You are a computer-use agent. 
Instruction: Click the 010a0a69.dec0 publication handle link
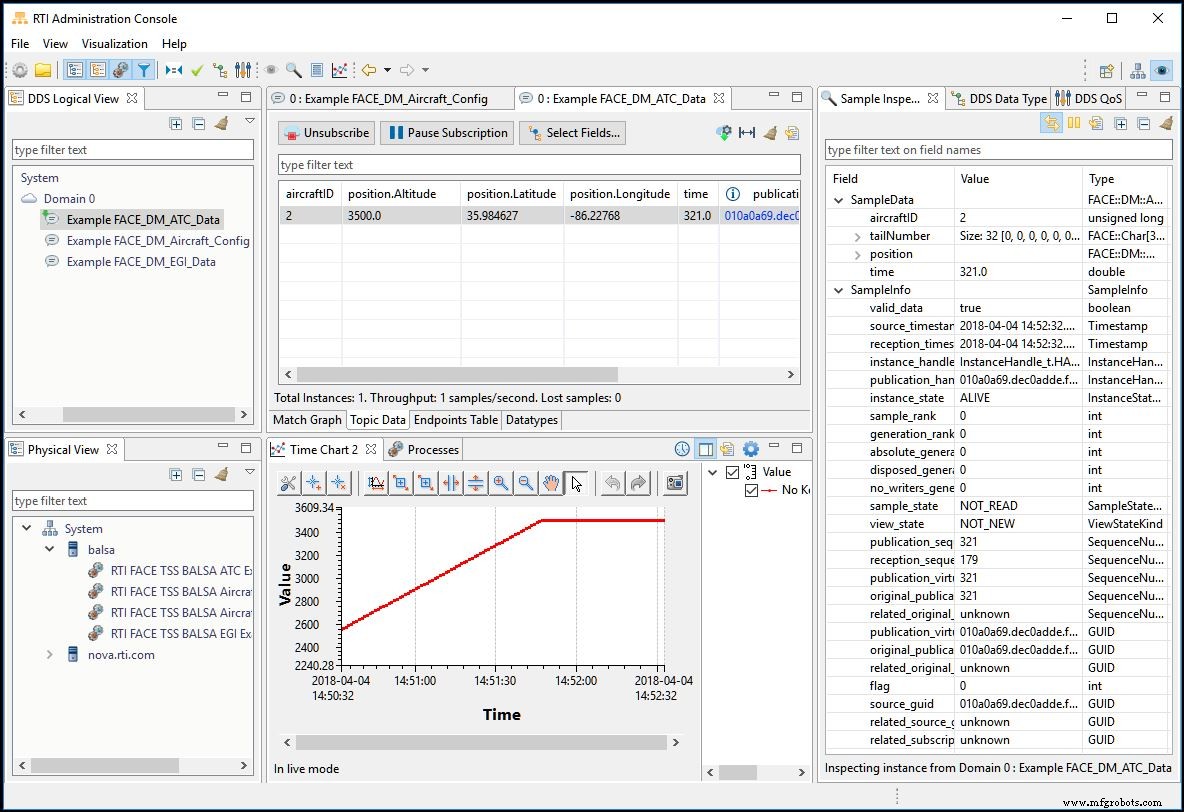tap(760, 215)
